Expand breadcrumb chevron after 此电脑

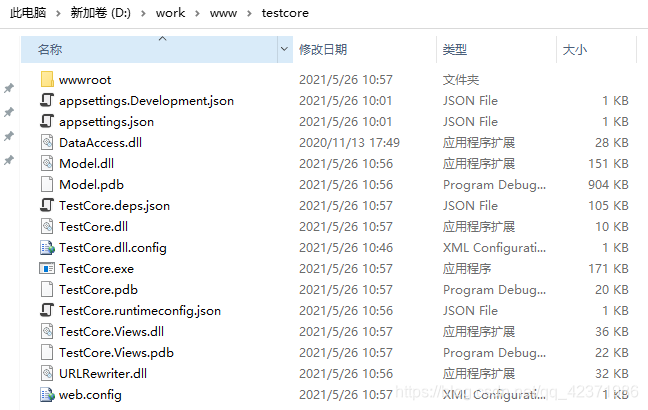coord(58,14)
